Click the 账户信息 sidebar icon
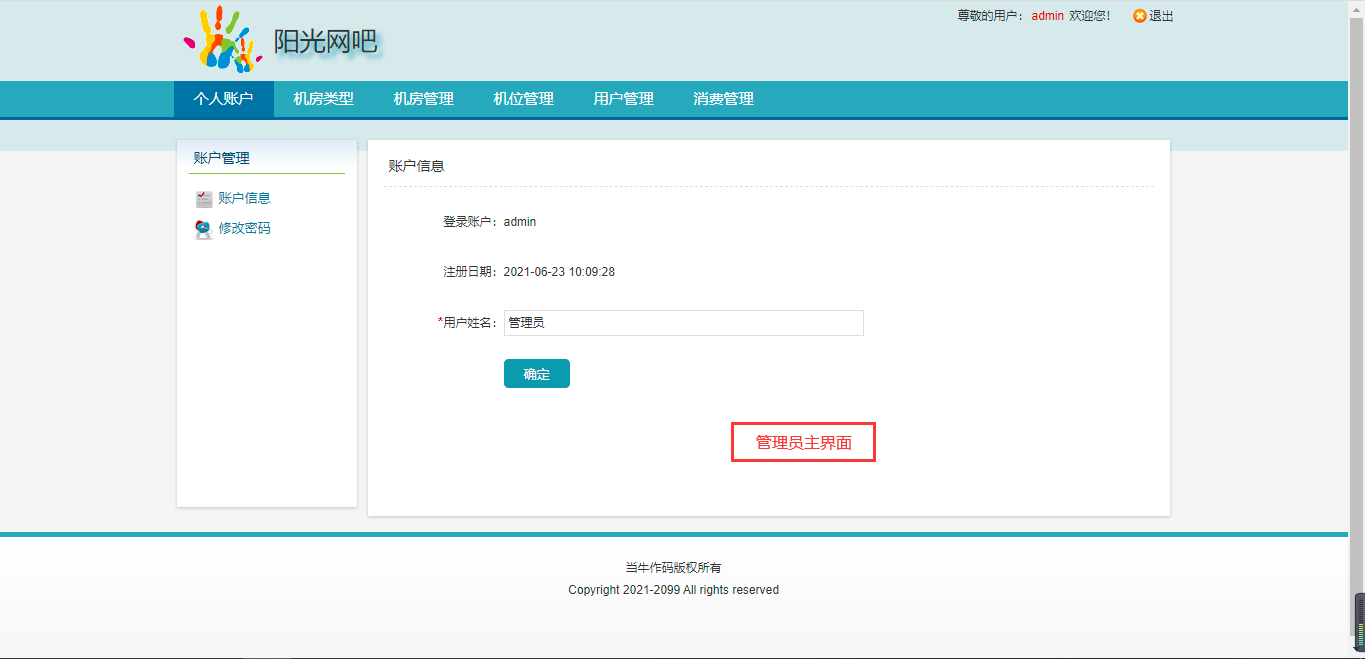Screen dimensions: 1365x659 (204, 199)
